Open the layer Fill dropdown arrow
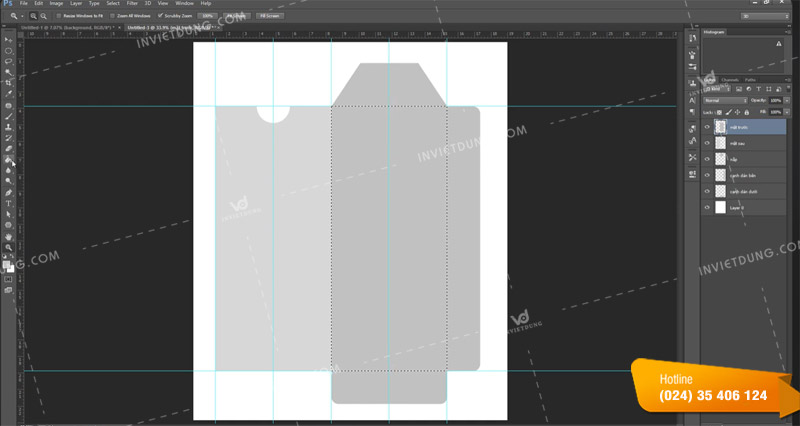The image size is (800, 426). tap(789, 112)
